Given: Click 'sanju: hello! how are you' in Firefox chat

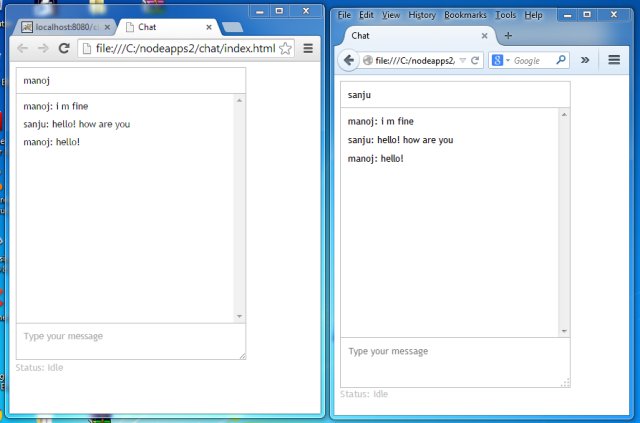Looking at the screenshot, I should [x=400, y=140].
